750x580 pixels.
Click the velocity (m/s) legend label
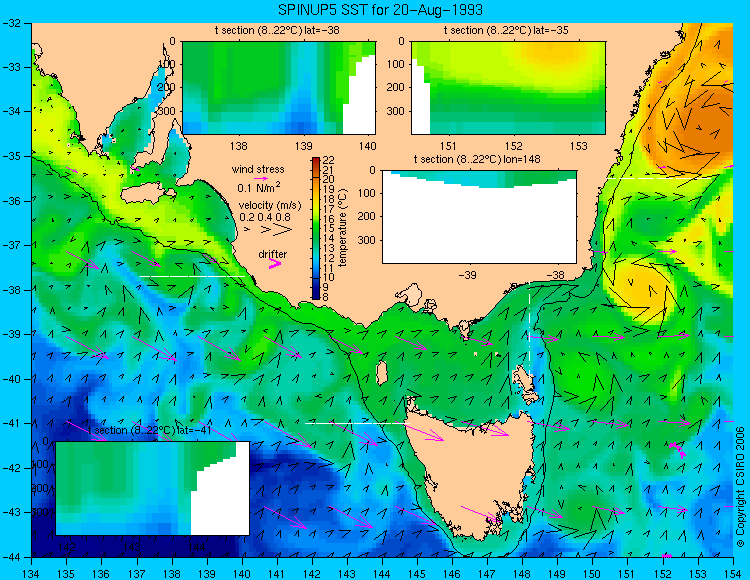(270, 206)
